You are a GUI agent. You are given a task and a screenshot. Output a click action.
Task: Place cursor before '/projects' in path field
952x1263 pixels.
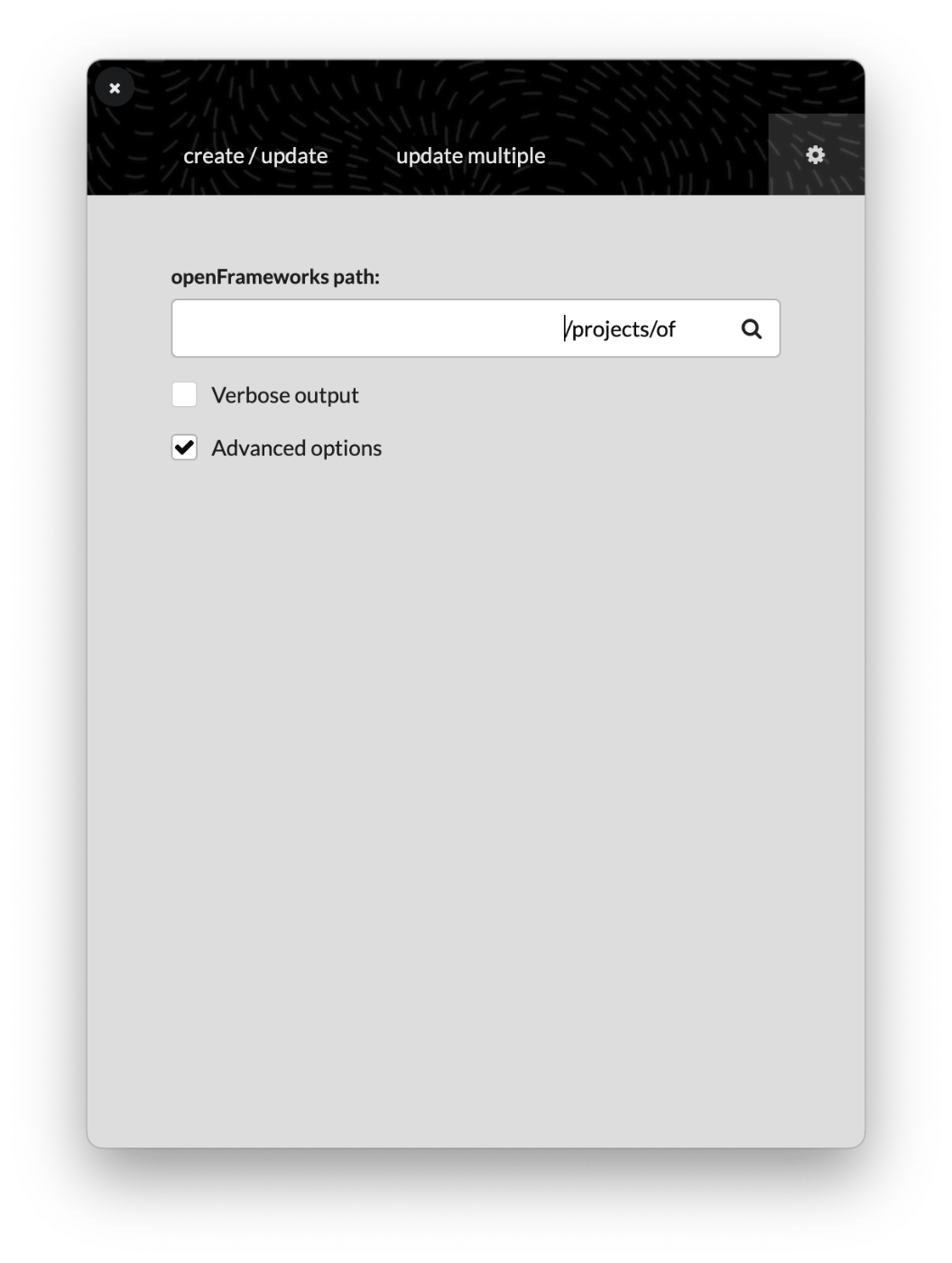(565, 329)
